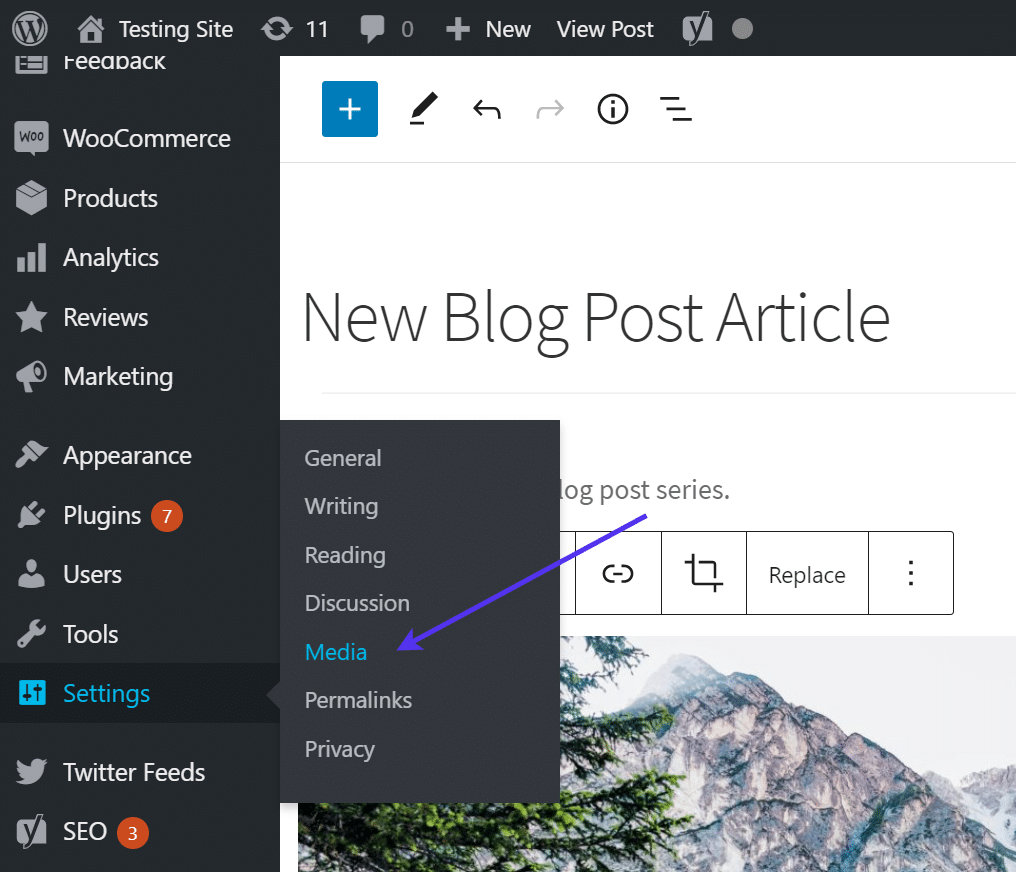Click the WordPress logo in admin bar
The image size is (1016, 872).
pyautogui.click(x=30, y=29)
